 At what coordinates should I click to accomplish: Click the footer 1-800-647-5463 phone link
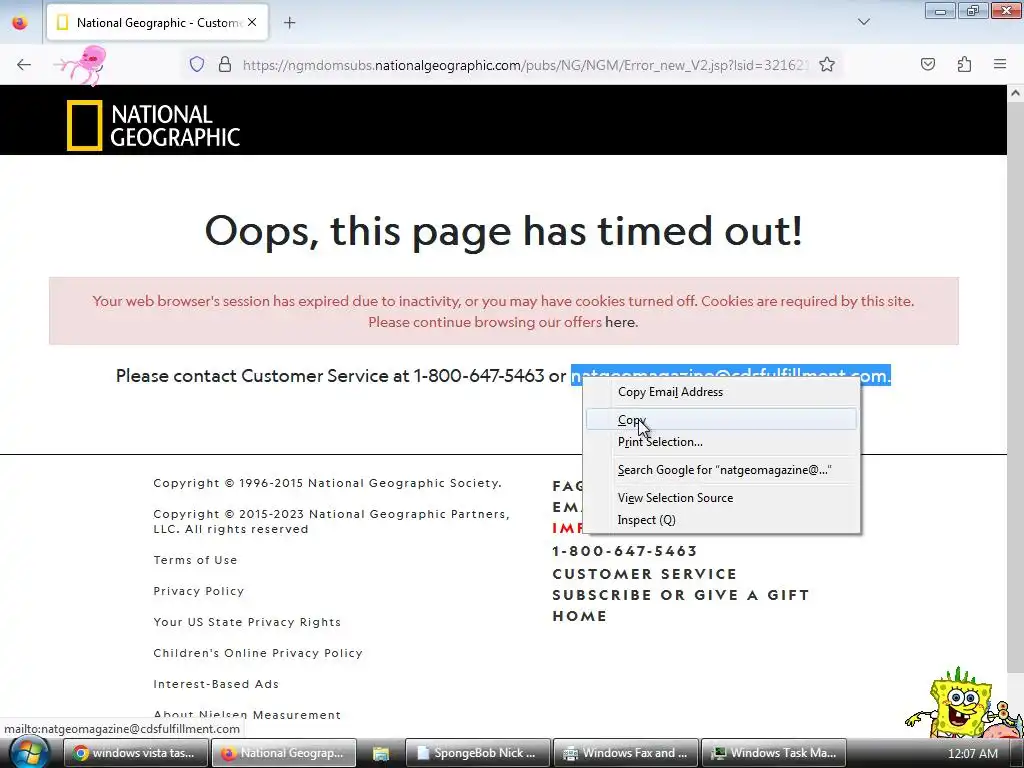625,551
